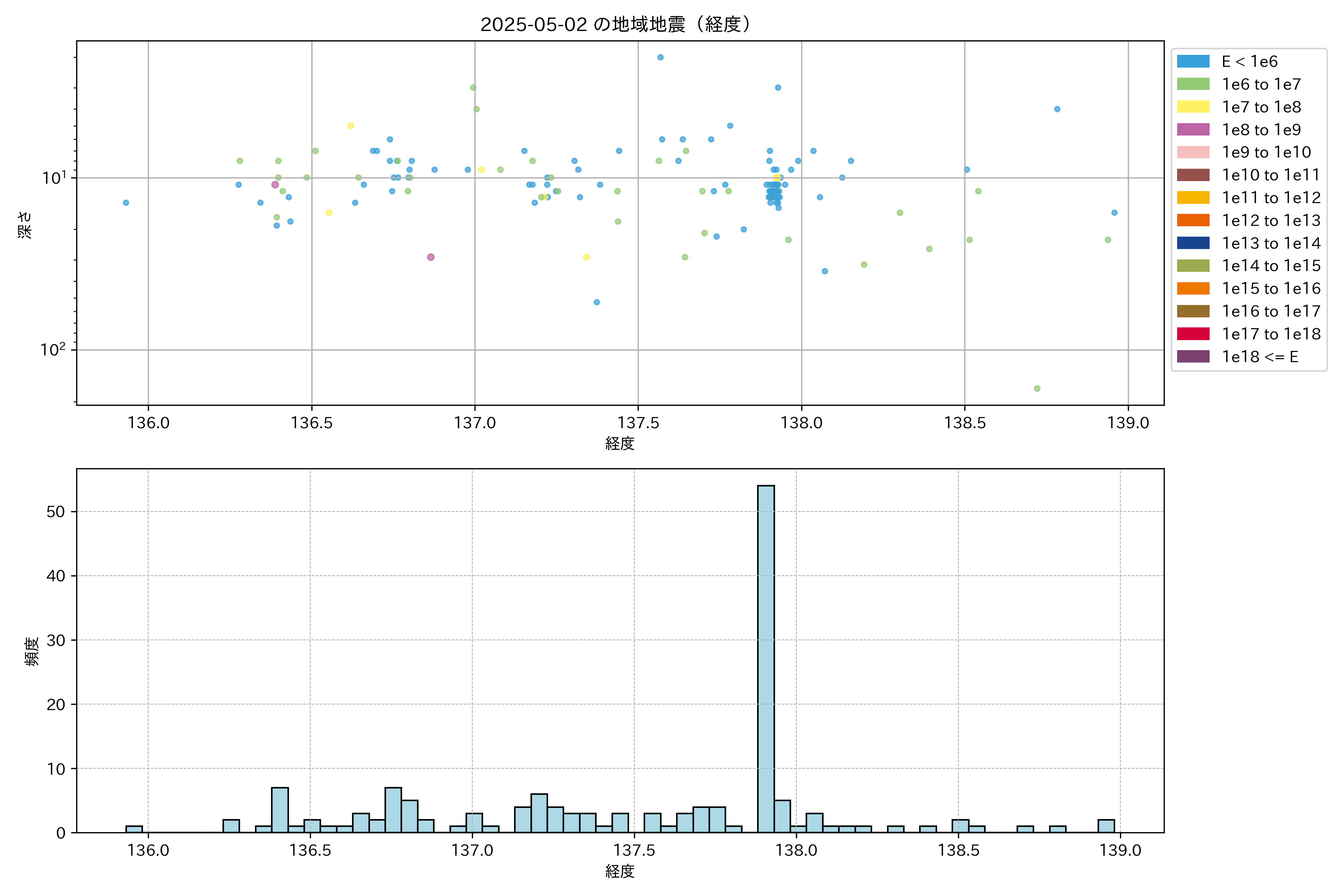Click the tallest histogram bar near 137.9

click(x=766, y=657)
